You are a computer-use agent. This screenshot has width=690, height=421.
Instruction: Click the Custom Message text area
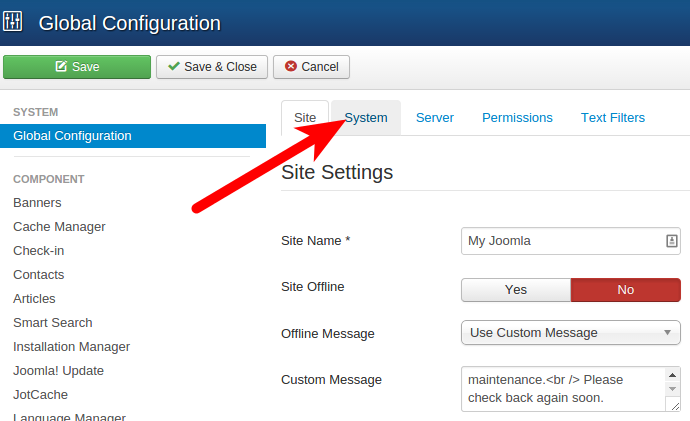point(560,389)
